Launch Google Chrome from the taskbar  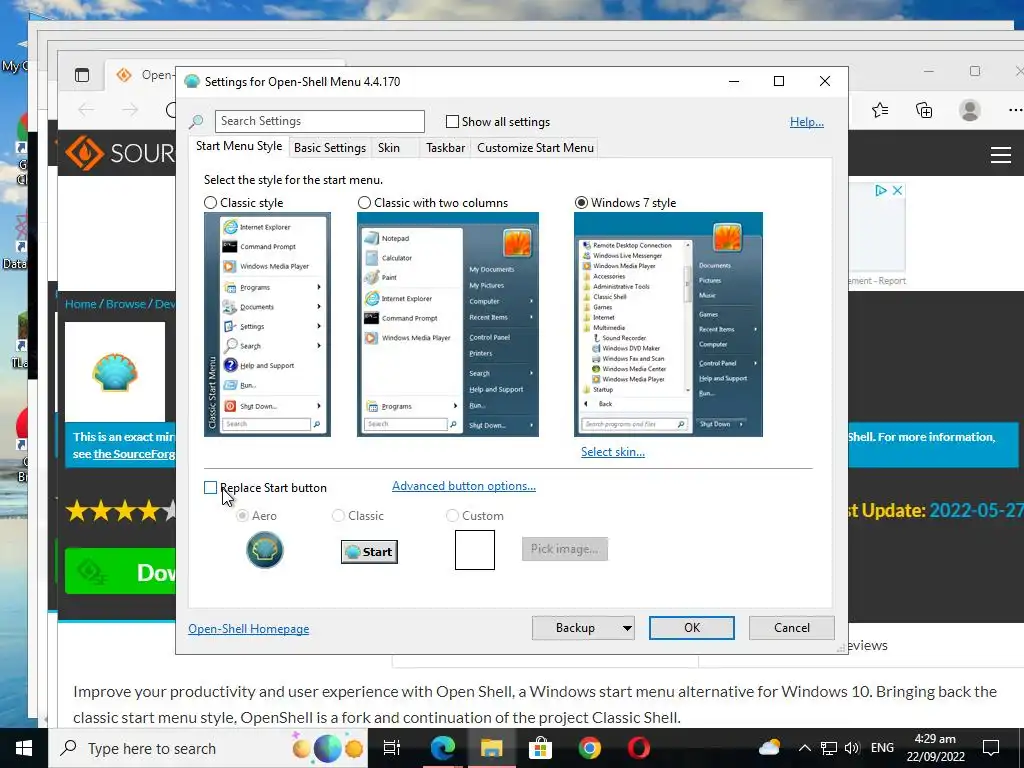click(589, 748)
